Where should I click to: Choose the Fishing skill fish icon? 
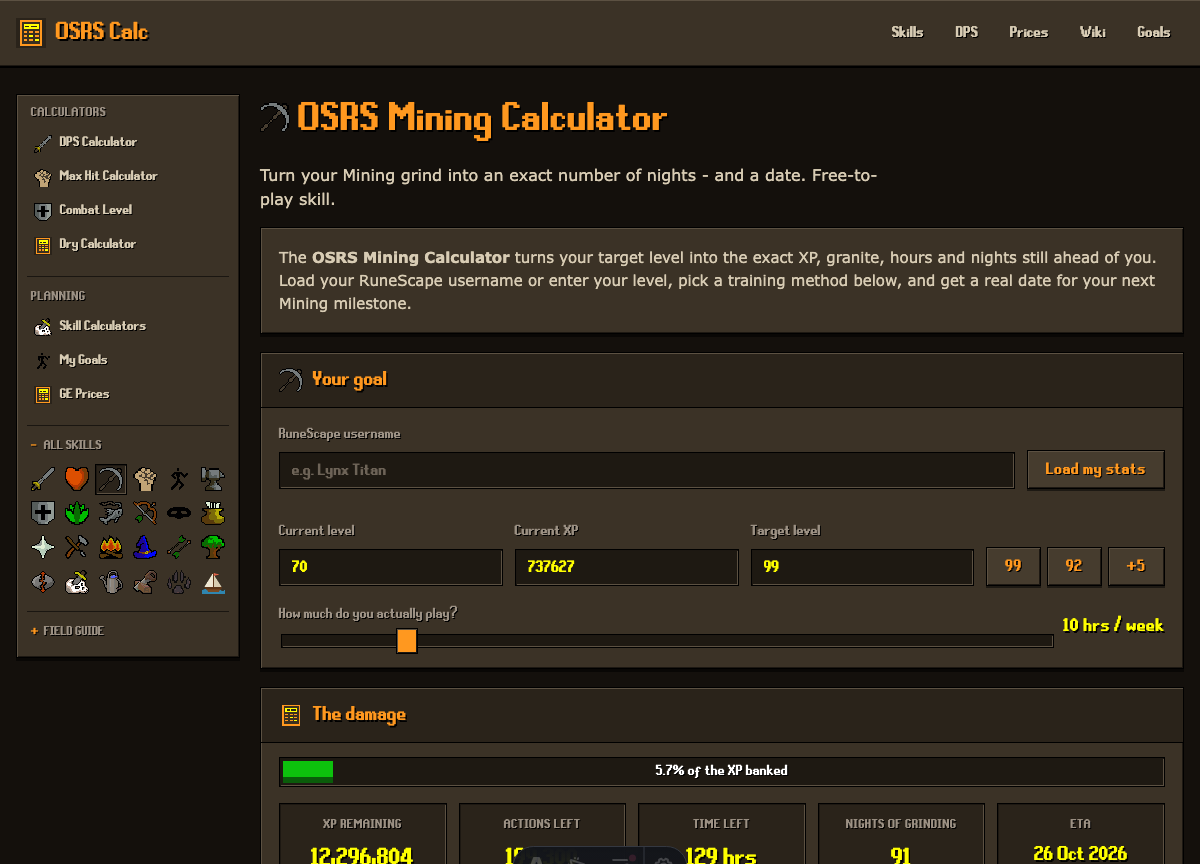click(111, 513)
